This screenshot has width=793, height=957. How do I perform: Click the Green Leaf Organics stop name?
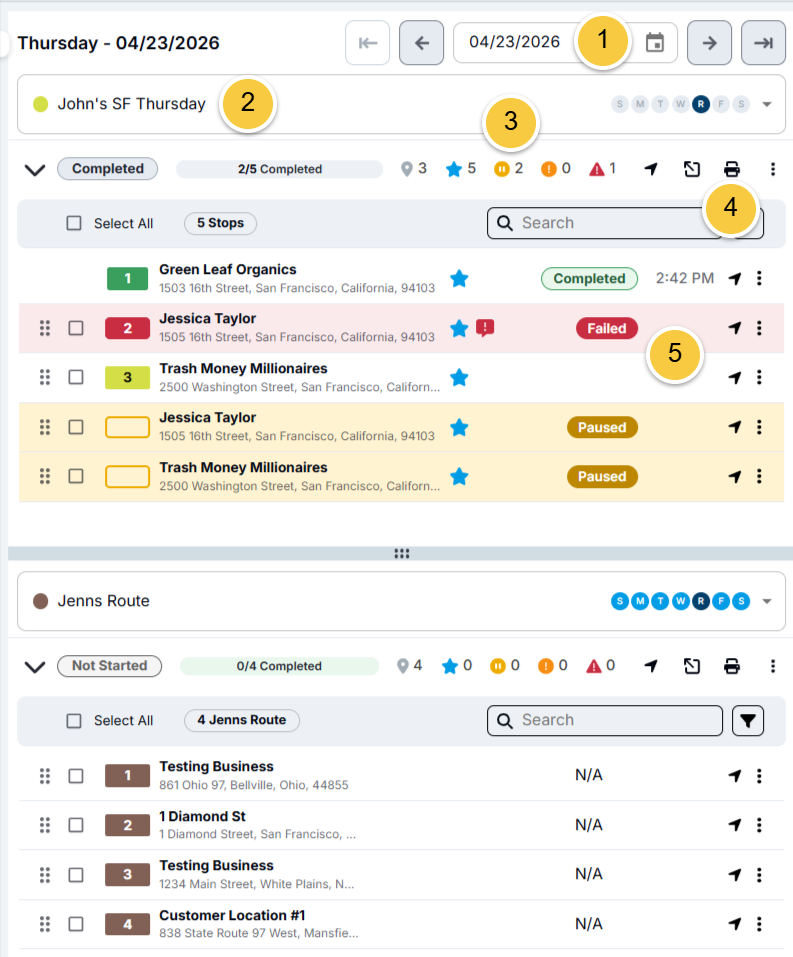pos(228,270)
